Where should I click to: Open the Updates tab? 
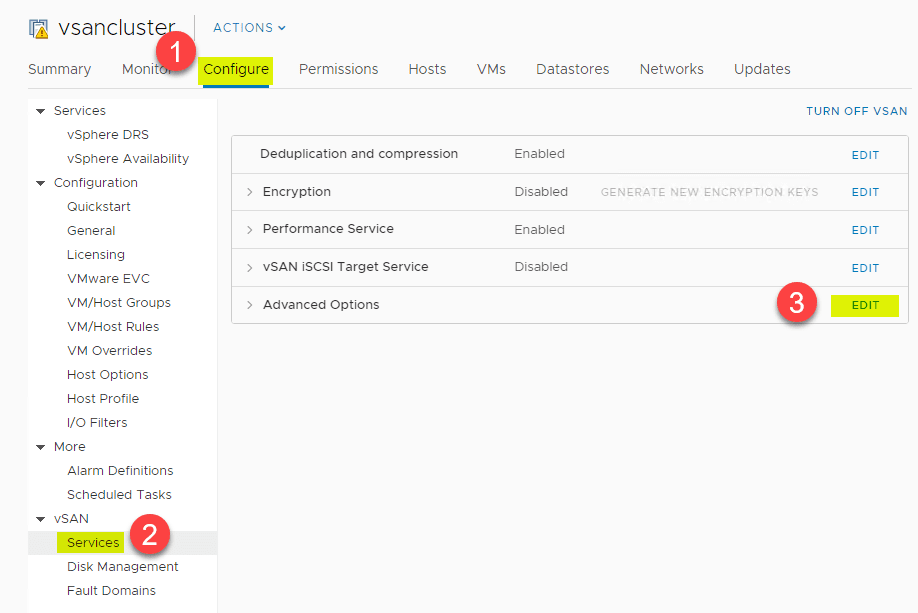point(762,69)
